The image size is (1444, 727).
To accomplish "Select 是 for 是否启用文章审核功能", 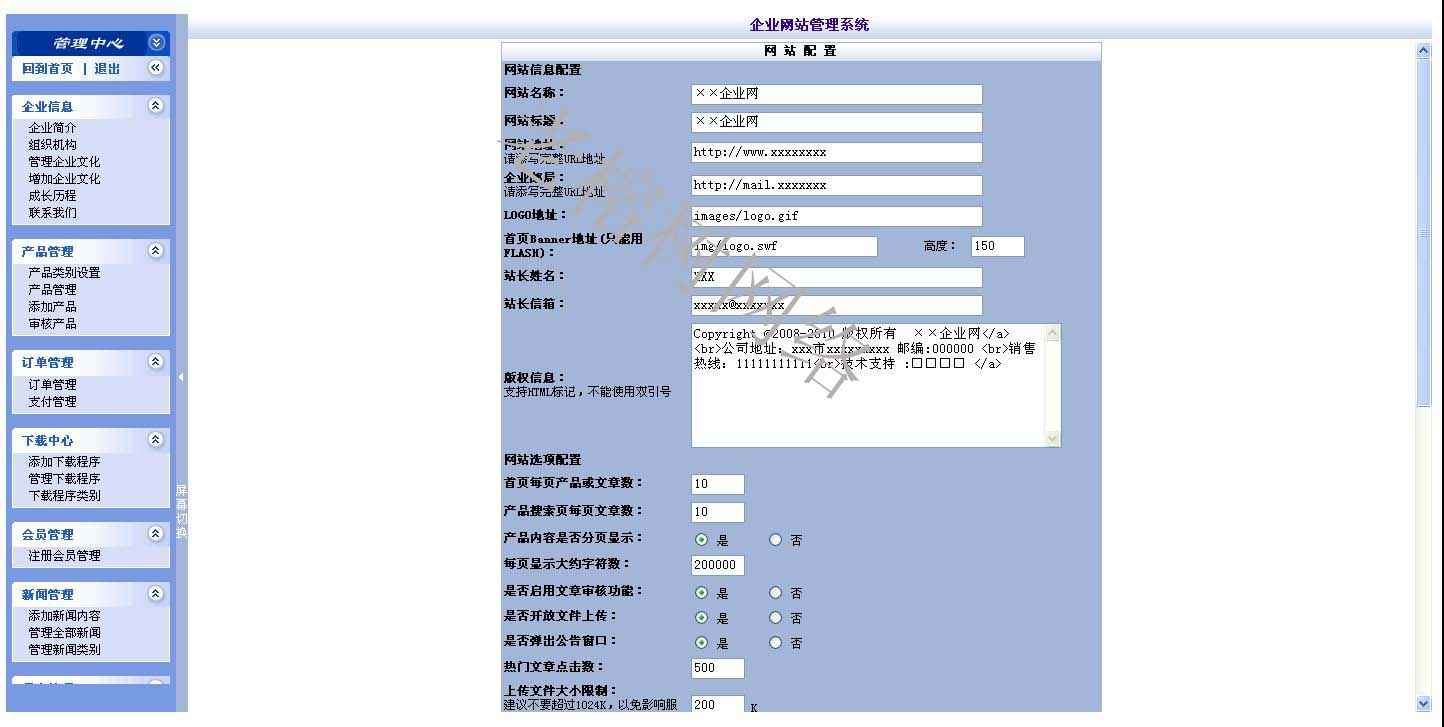I will coord(701,593).
